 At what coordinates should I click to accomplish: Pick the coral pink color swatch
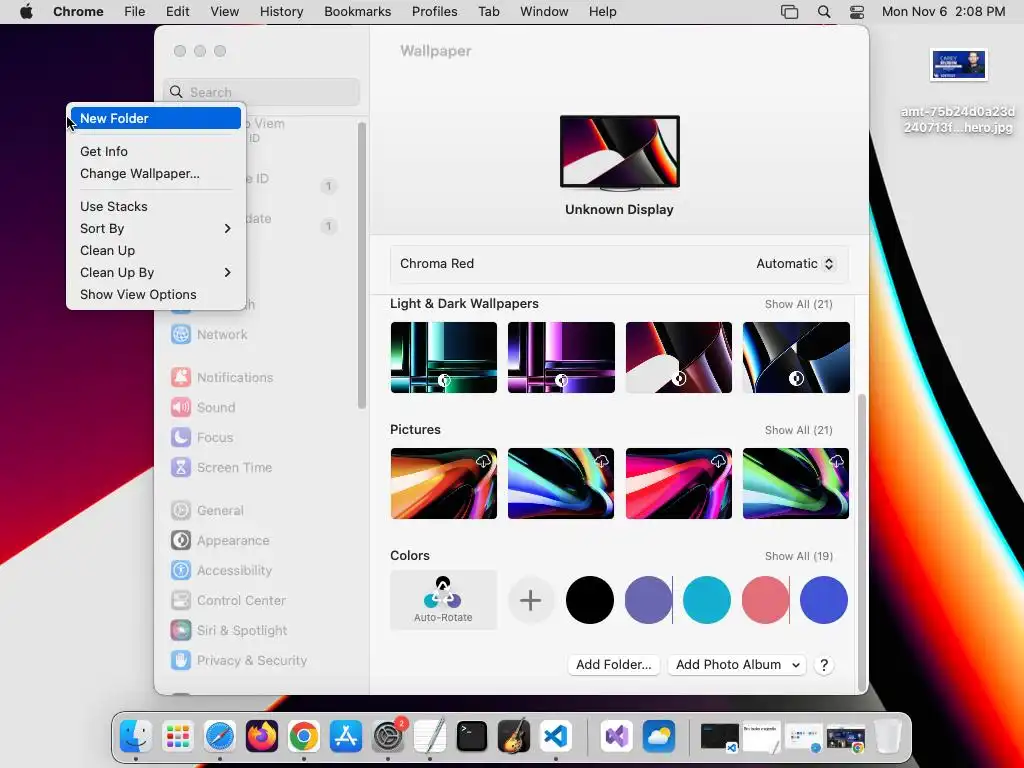point(765,600)
